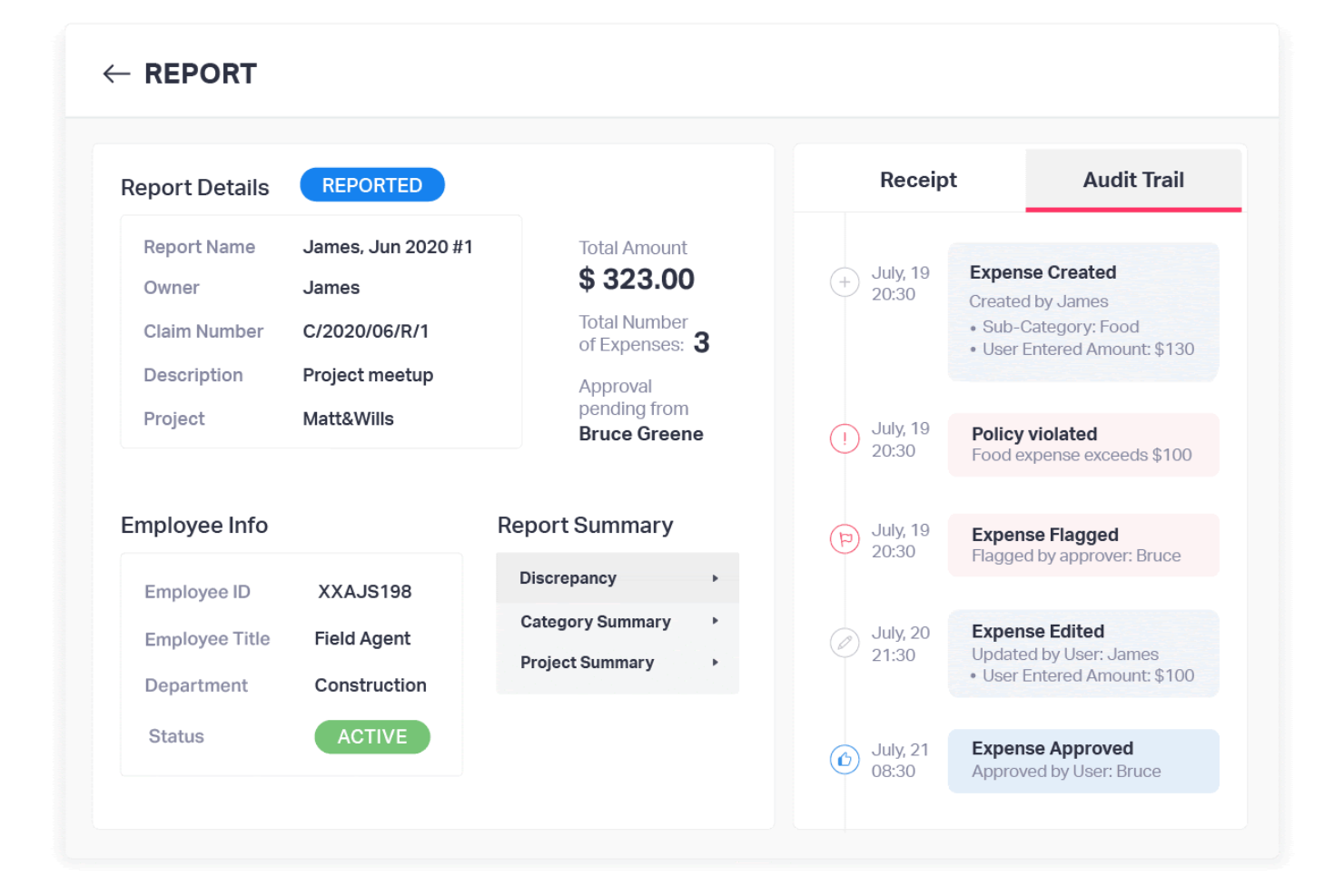The height and width of the screenshot is (896, 1344).
Task: Select claim number C/2020/06/R/1
Action: (366, 330)
